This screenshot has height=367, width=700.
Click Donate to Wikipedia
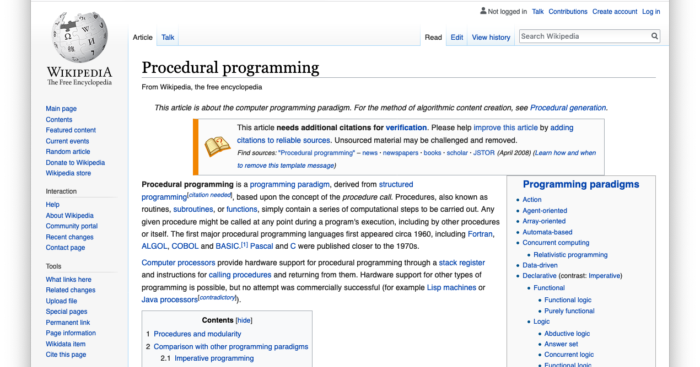coord(75,163)
